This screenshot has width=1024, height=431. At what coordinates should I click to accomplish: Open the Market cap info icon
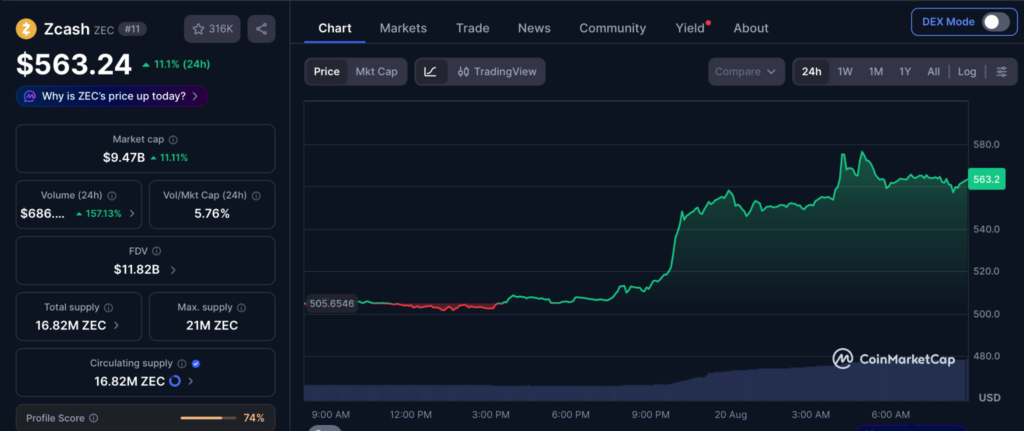173,140
